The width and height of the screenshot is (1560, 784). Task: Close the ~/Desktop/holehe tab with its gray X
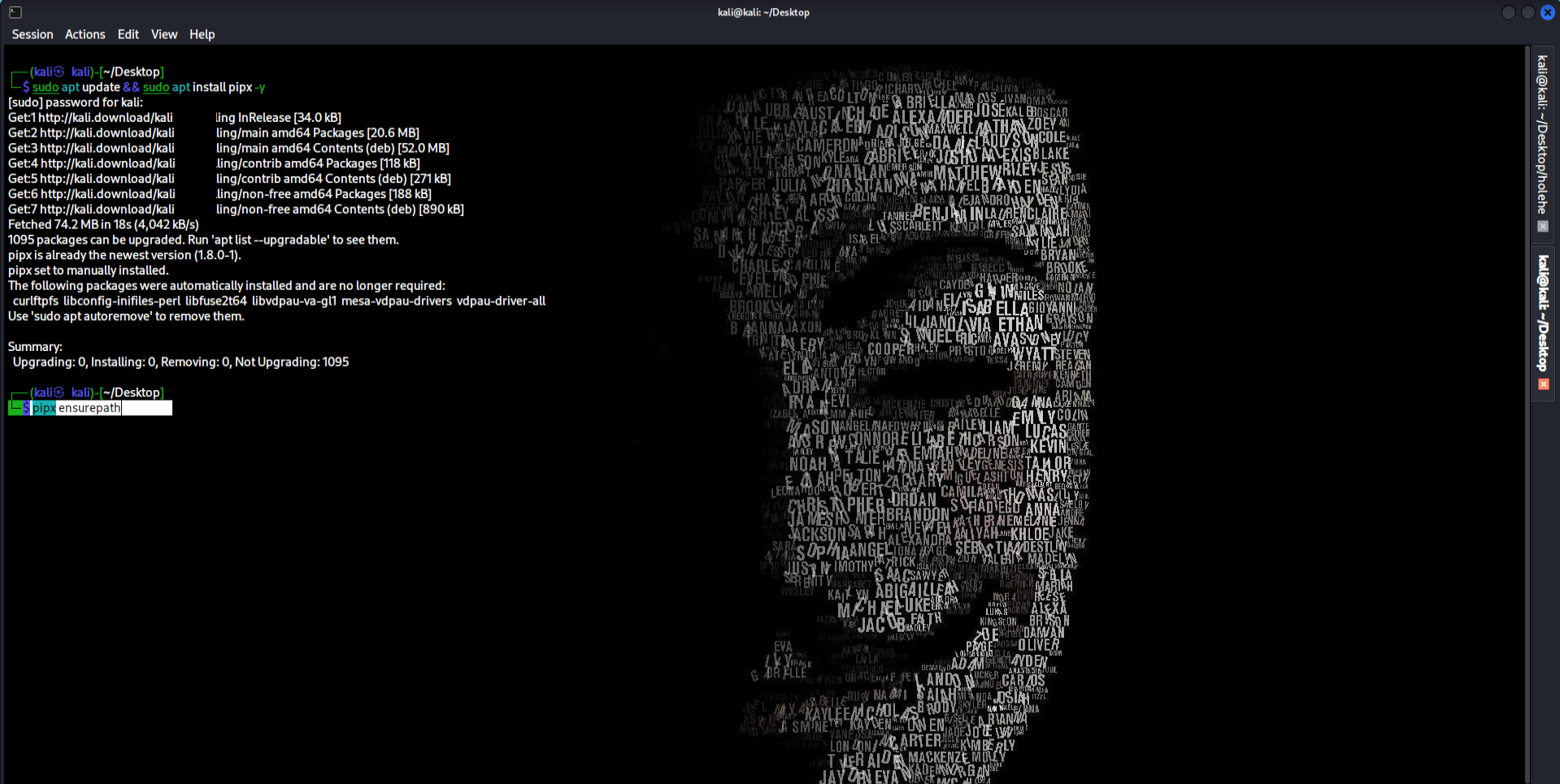point(1543,227)
